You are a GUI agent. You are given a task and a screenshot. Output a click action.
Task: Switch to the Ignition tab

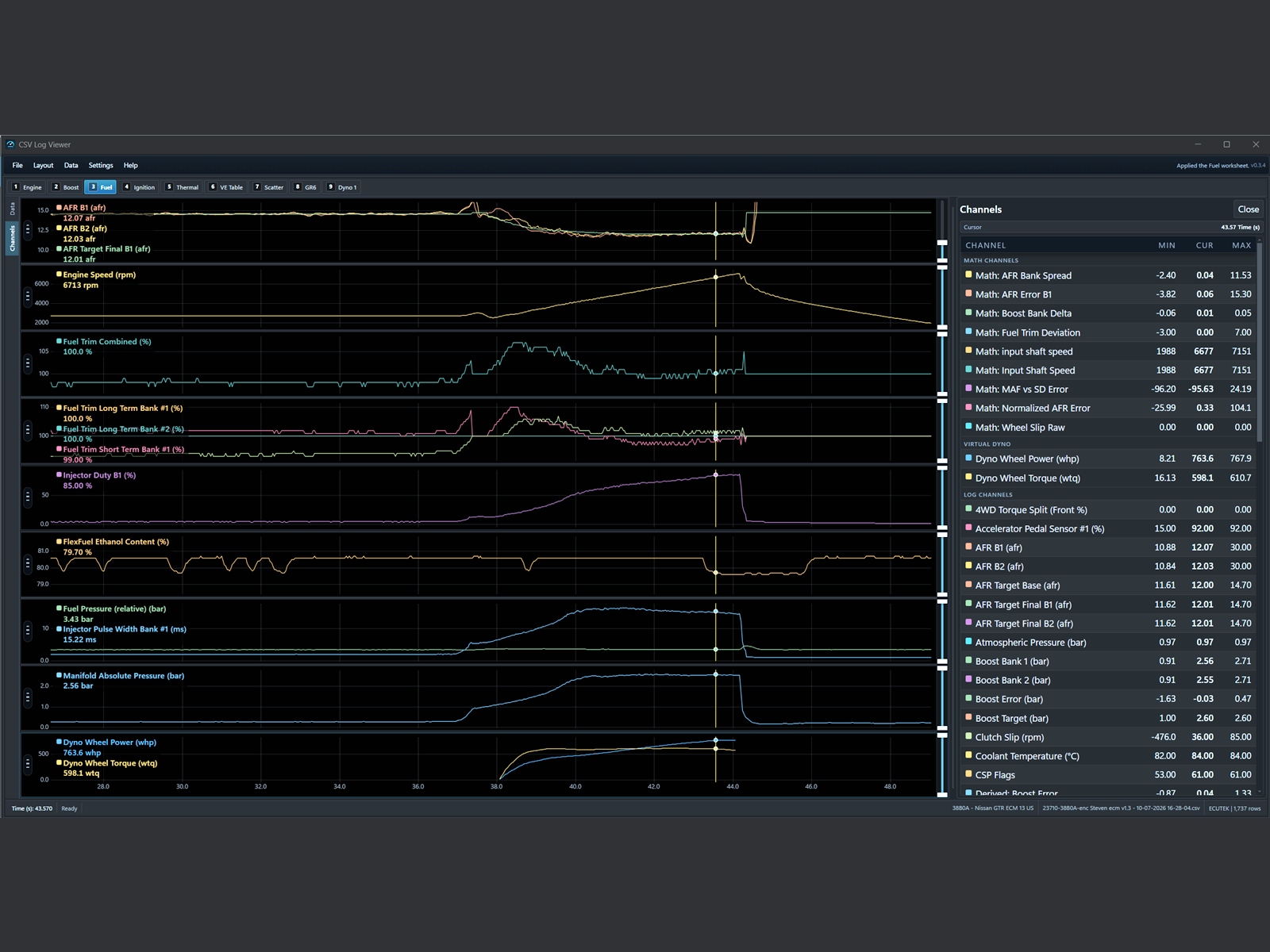(x=139, y=187)
